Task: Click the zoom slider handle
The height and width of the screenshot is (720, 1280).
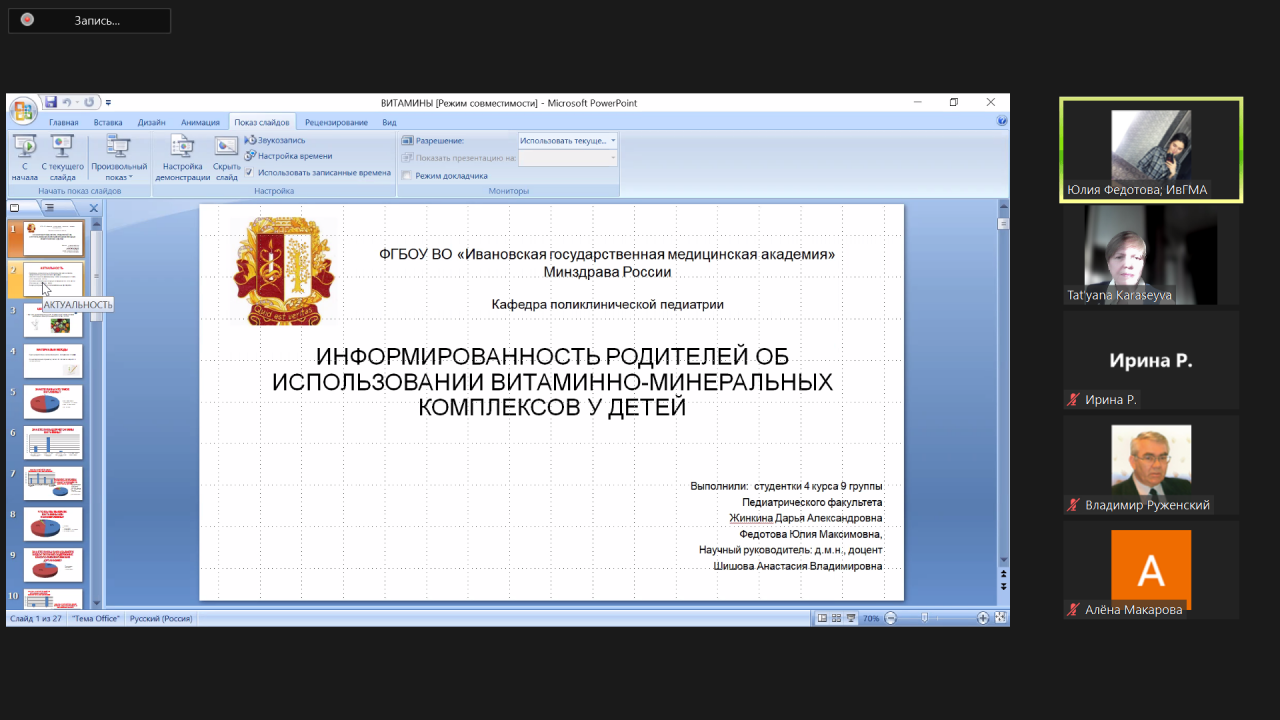Action: (x=924, y=618)
